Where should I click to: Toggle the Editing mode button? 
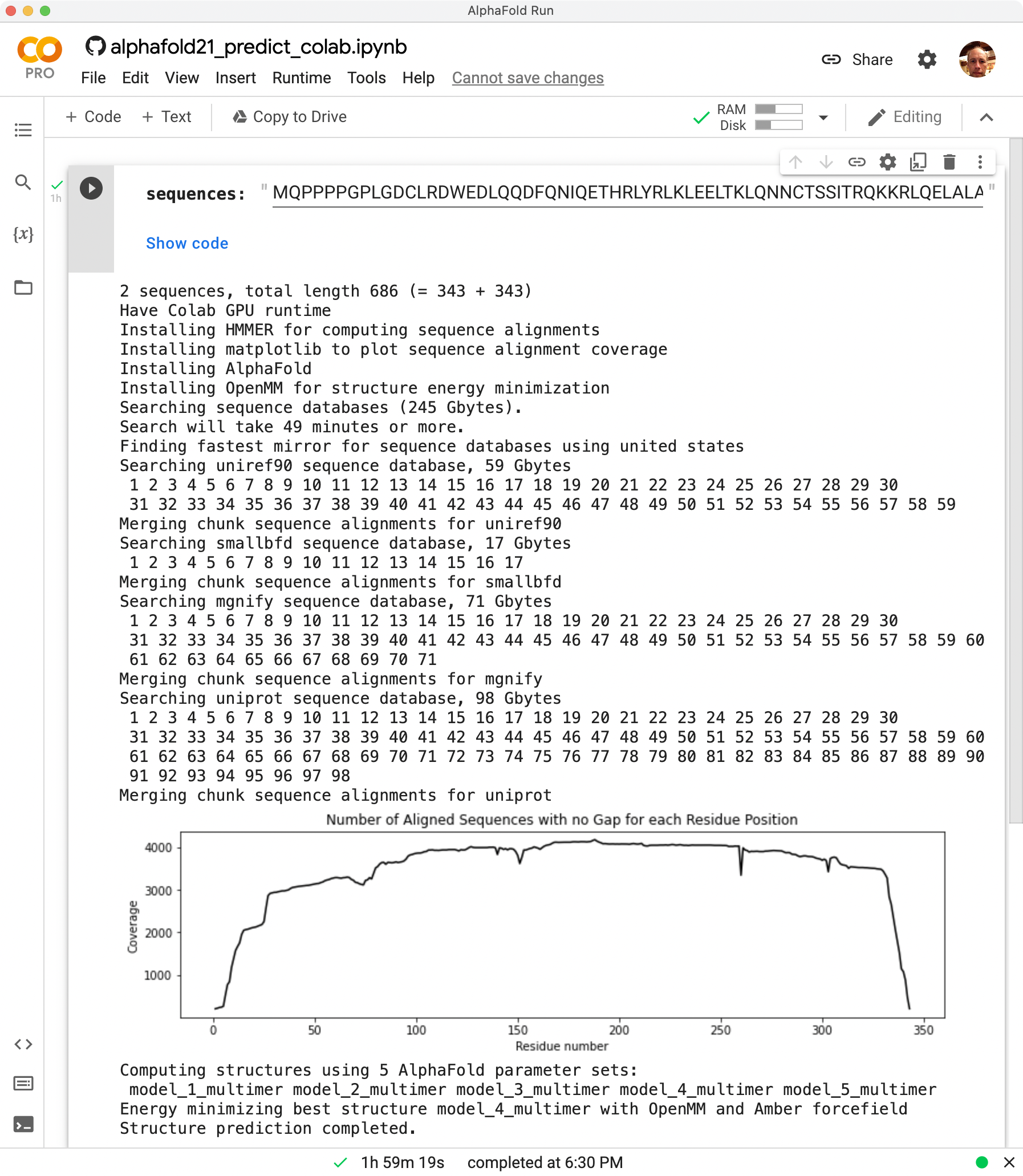point(905,117)
